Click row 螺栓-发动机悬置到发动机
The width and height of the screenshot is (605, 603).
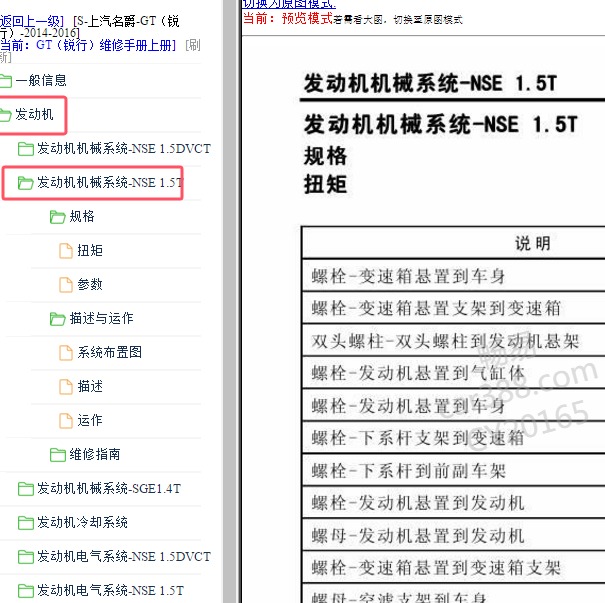click(x=453, y=502)
